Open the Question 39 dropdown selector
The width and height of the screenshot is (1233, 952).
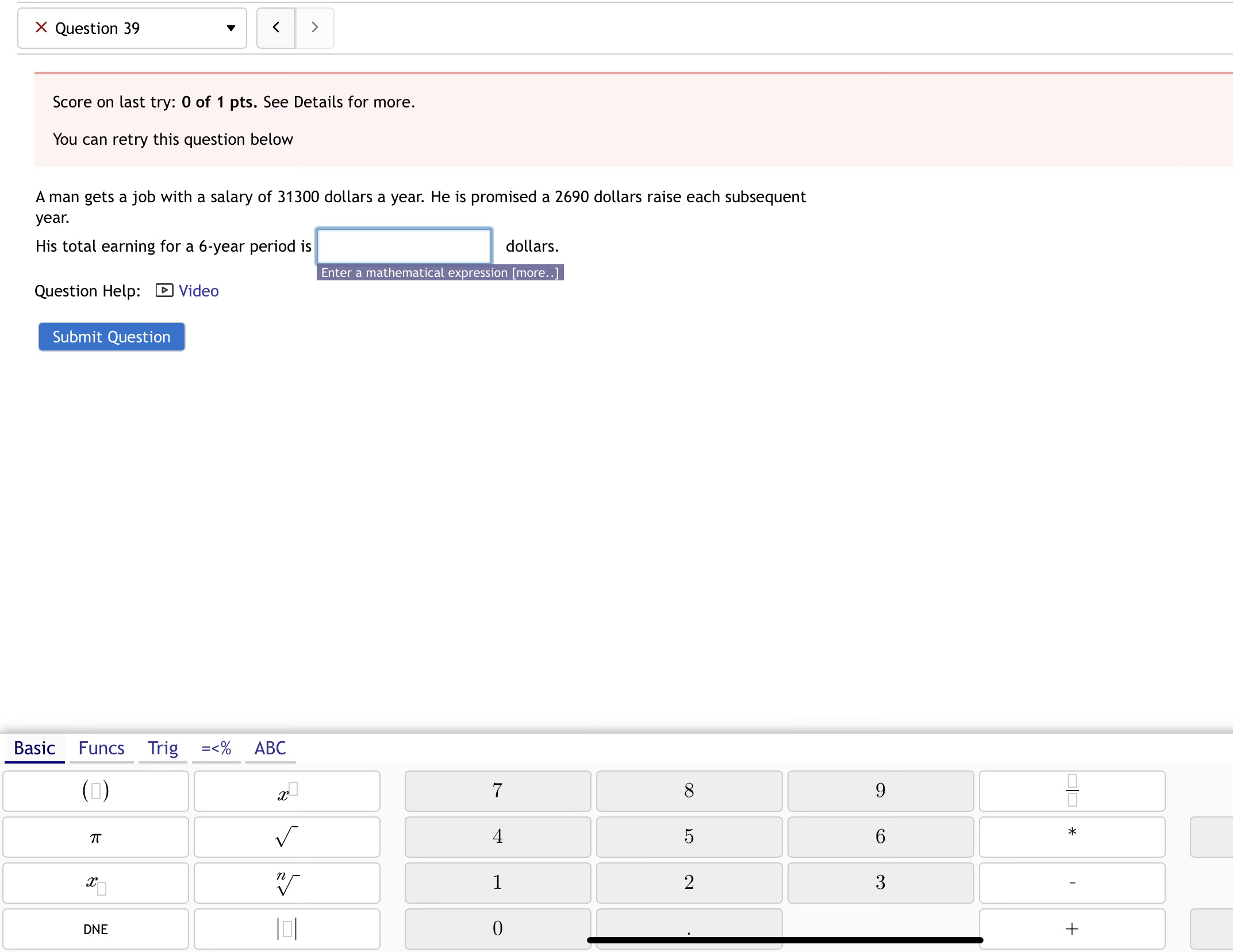[x=132, y=28]
